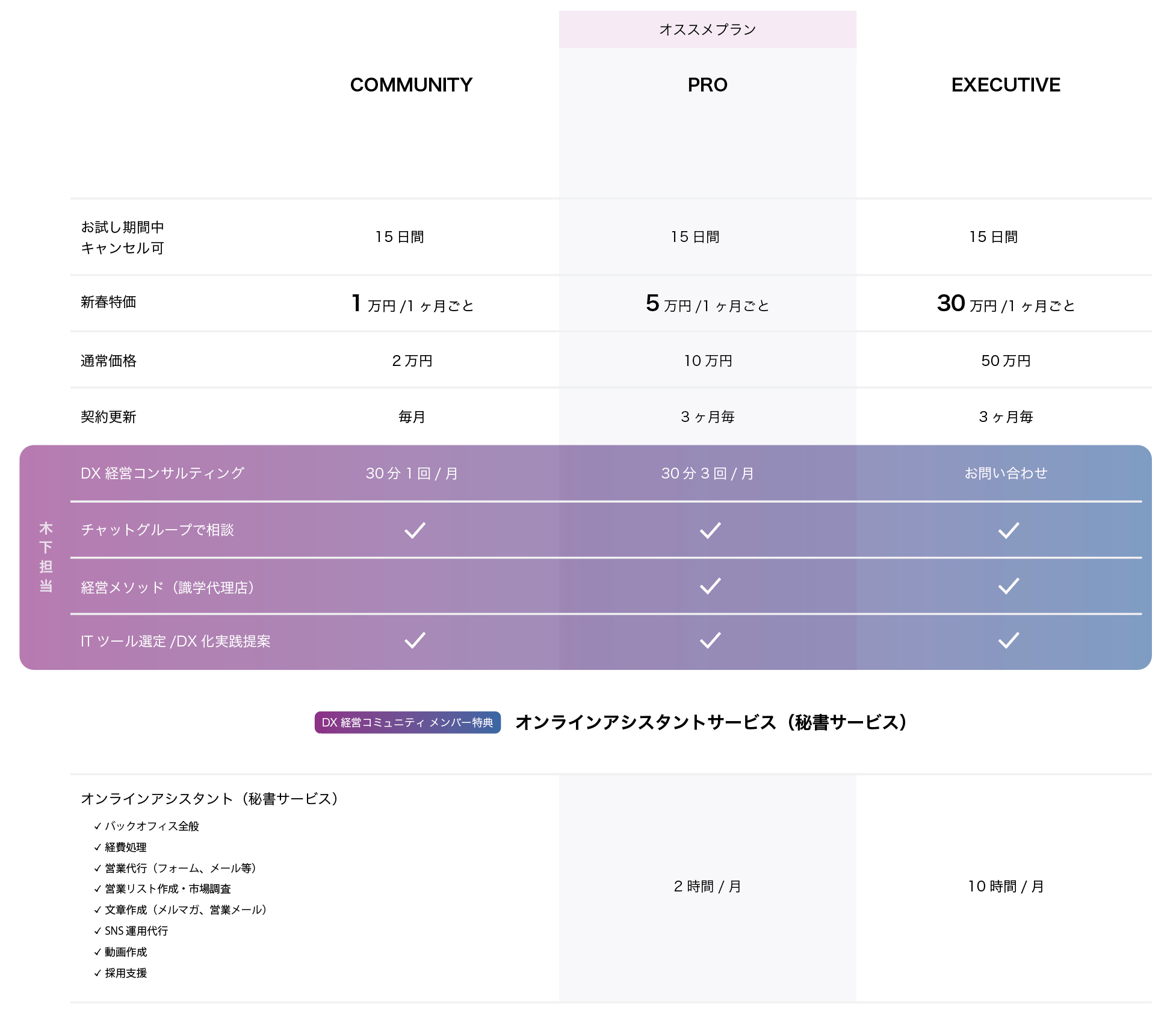
Task: Click the EXECUTIVE checkmark for IT ツール選定 row
Action: pyautogui.click(x=1008, y=640)
